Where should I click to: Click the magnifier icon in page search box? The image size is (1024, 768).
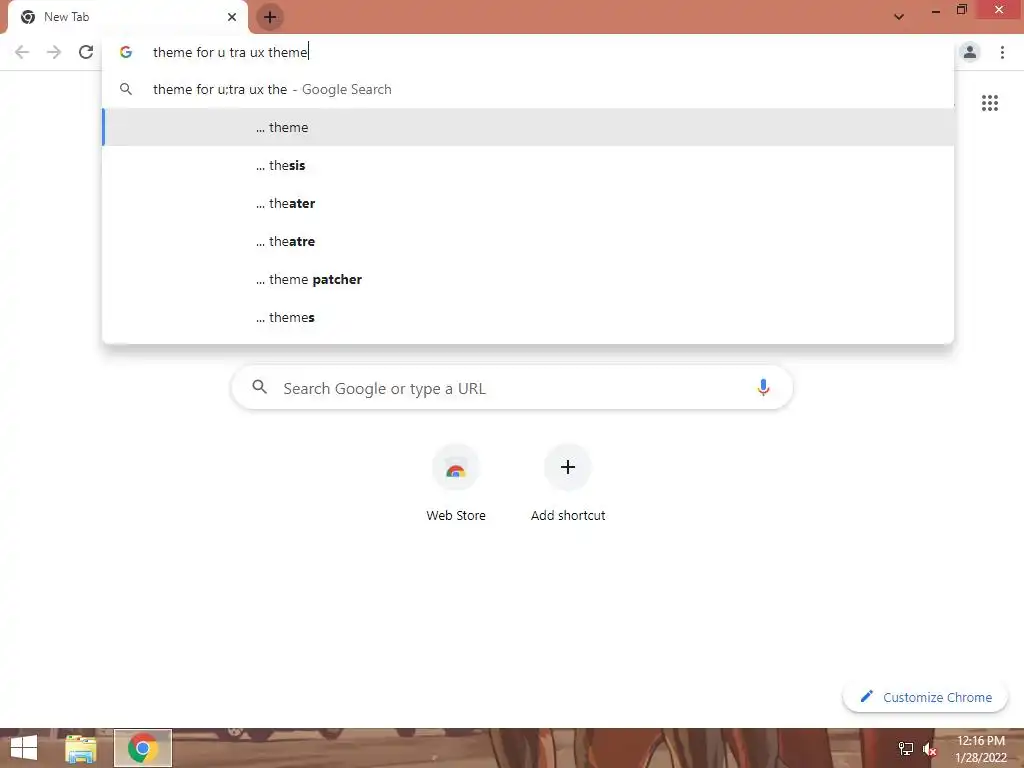tap(259, 387)
